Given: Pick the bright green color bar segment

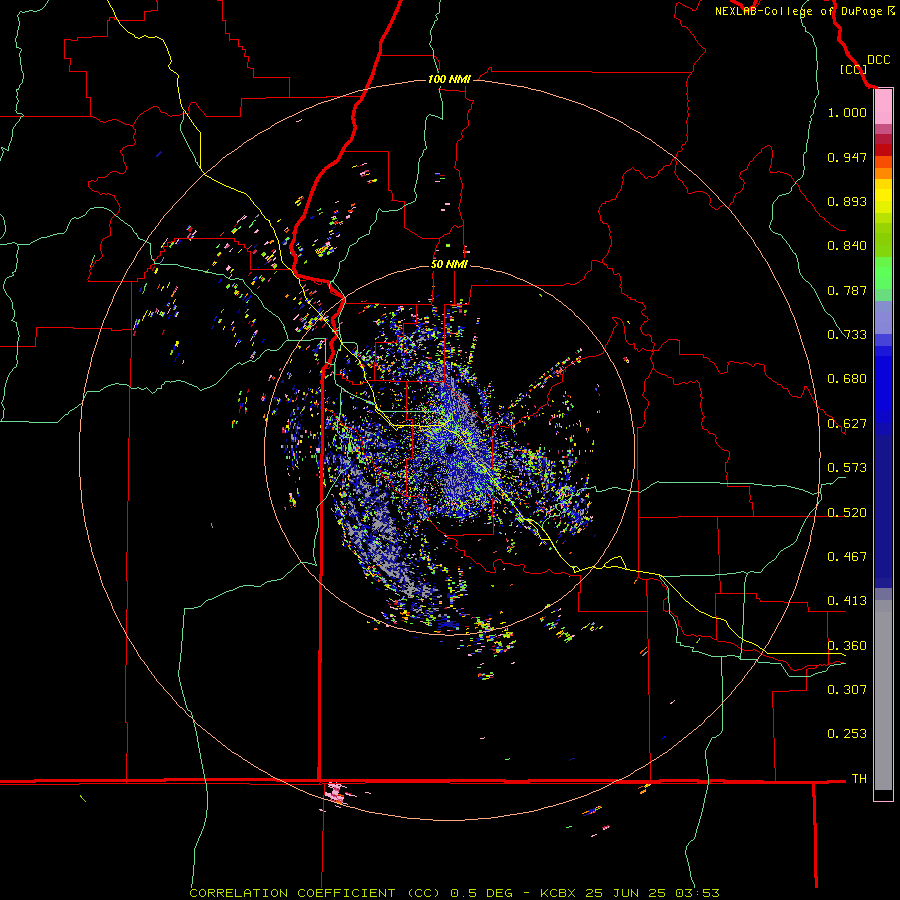Looking at the screenshot, I should (x=883, y=273).
